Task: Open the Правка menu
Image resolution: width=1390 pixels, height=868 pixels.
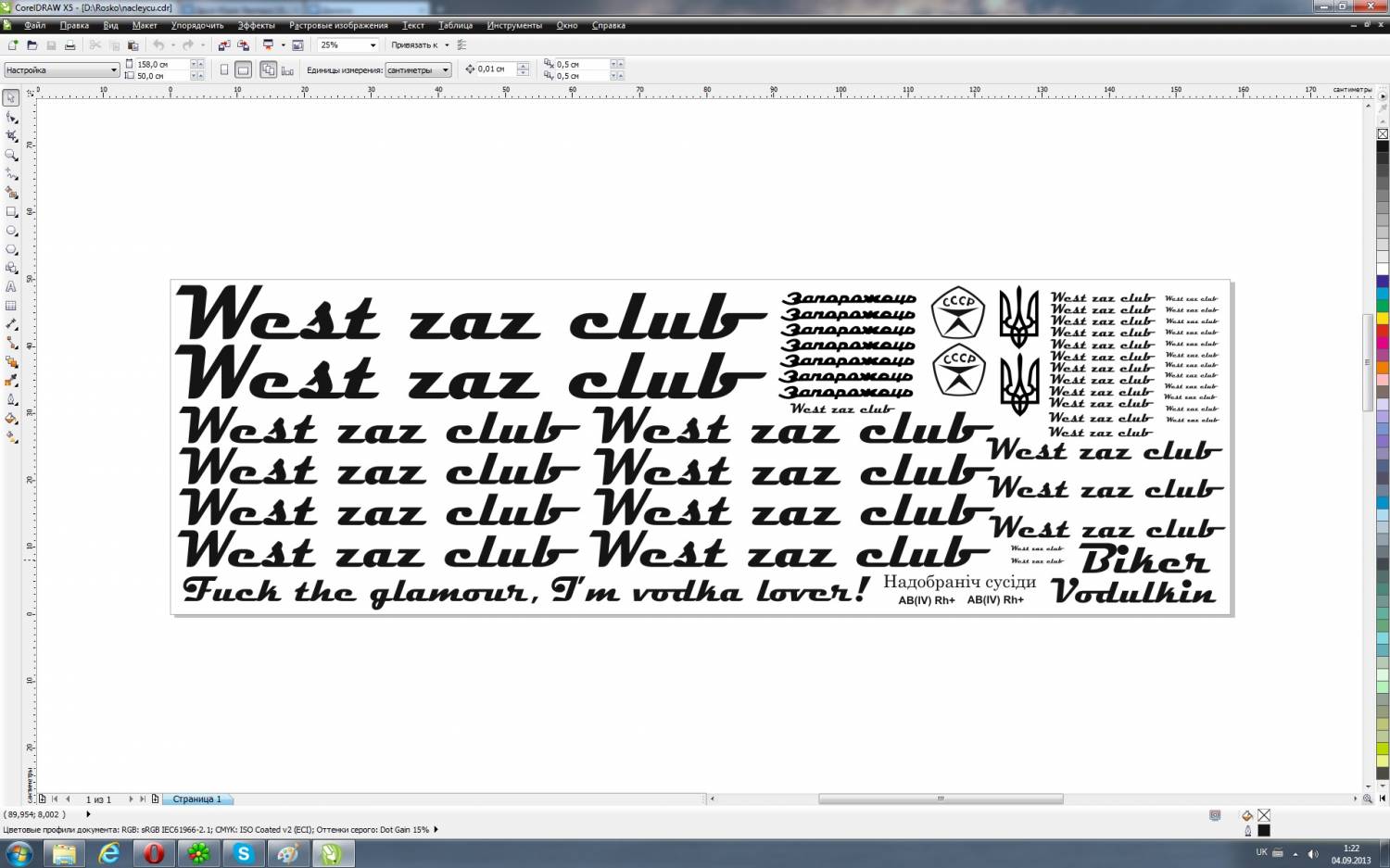Action: (x=74, y=25)
